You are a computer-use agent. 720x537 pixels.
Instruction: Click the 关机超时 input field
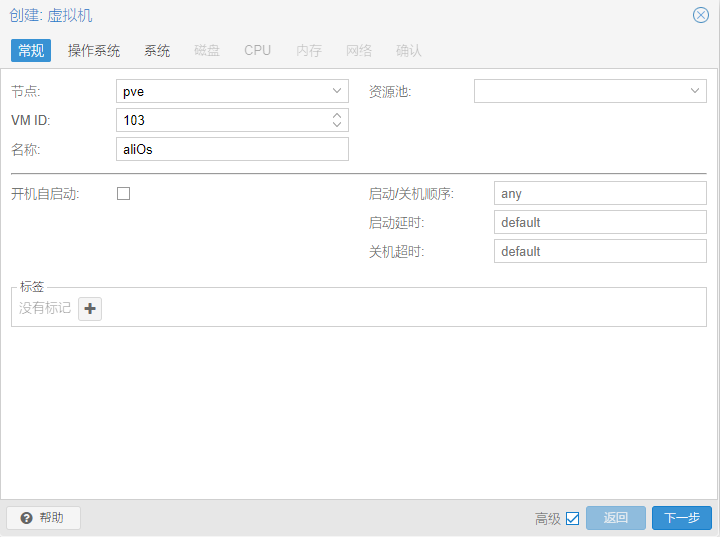click(600, 251)
